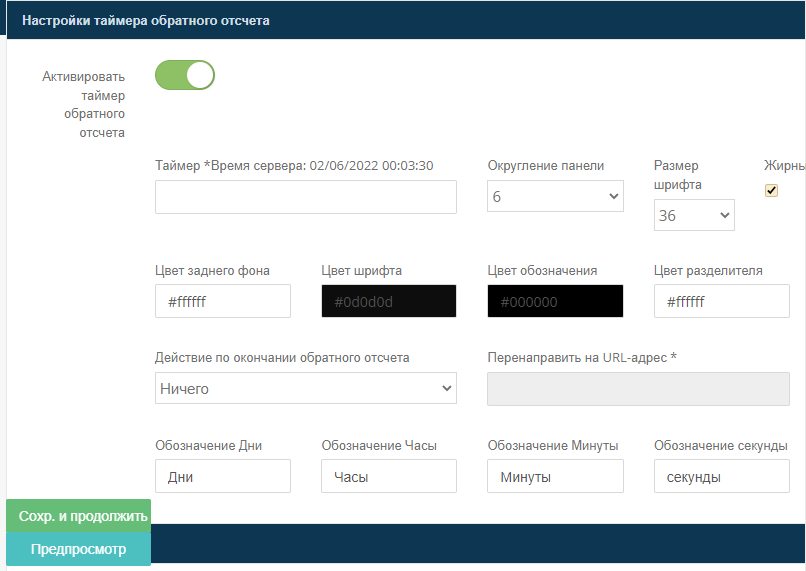
Task: Pick the Цвет шрифта dark swatch
Action: (x=388, y=301)
